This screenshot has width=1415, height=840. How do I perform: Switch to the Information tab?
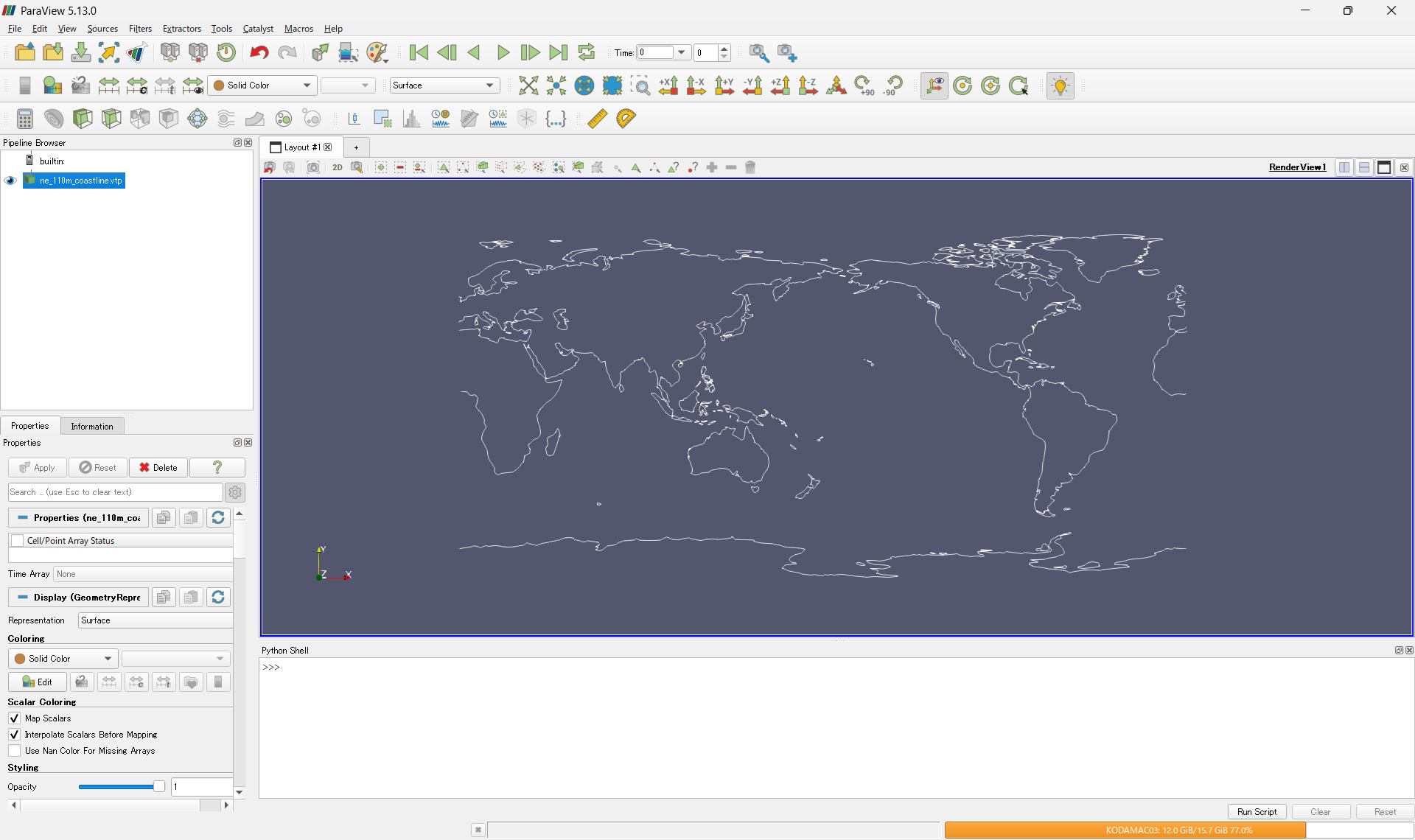click(92, 426)
